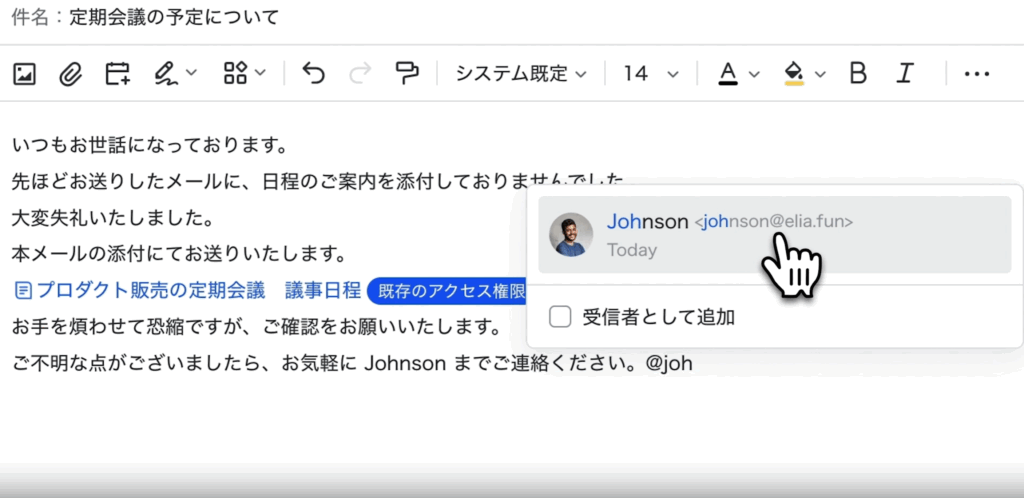Expand the font color dropdown arrow

click(755, 74)
